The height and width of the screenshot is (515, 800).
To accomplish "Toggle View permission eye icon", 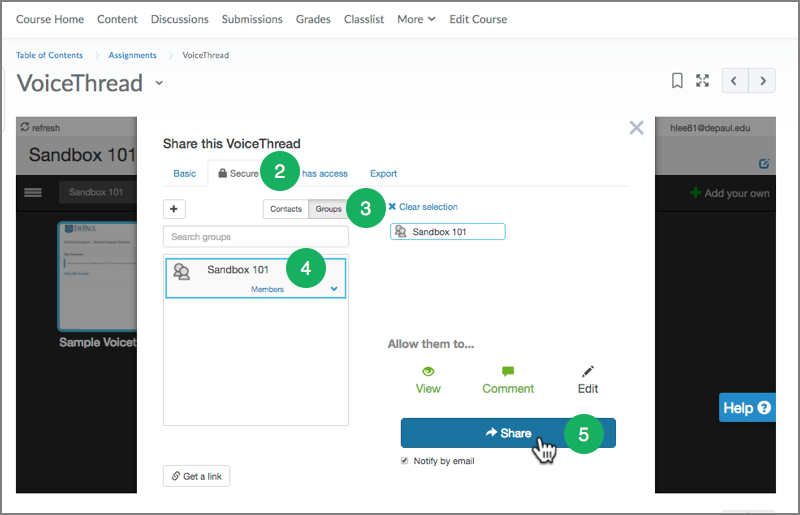I will tap(428, 371).
